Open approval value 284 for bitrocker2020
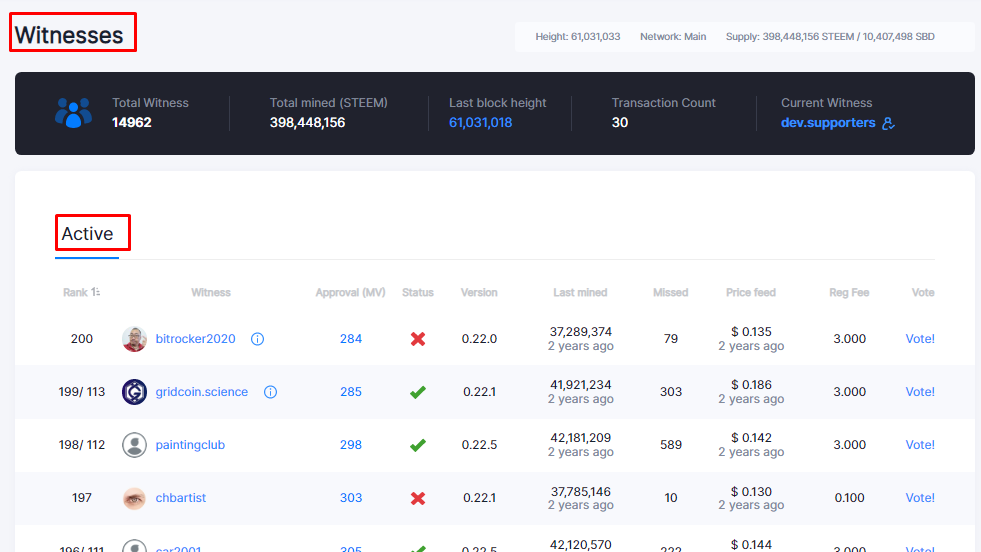 [x=351, y=339]
